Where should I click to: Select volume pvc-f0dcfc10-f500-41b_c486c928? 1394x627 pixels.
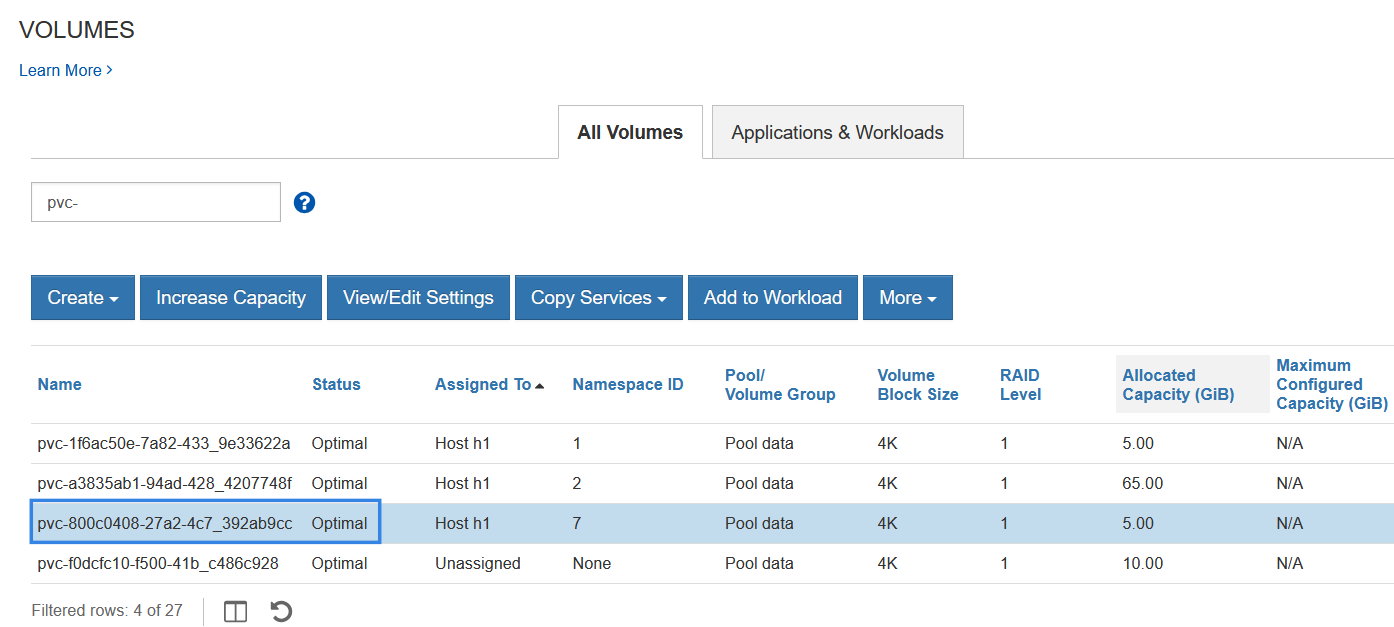coord(158,564)
